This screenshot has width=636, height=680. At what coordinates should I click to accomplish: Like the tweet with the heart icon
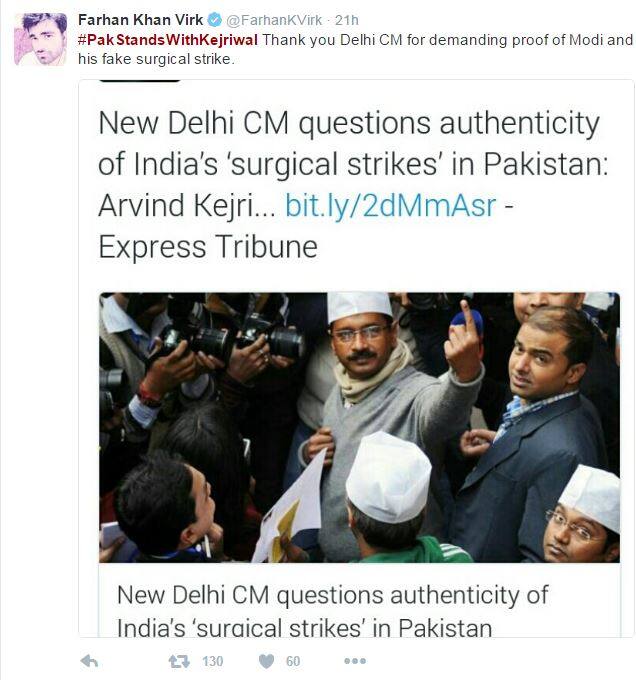pos(266,661)
